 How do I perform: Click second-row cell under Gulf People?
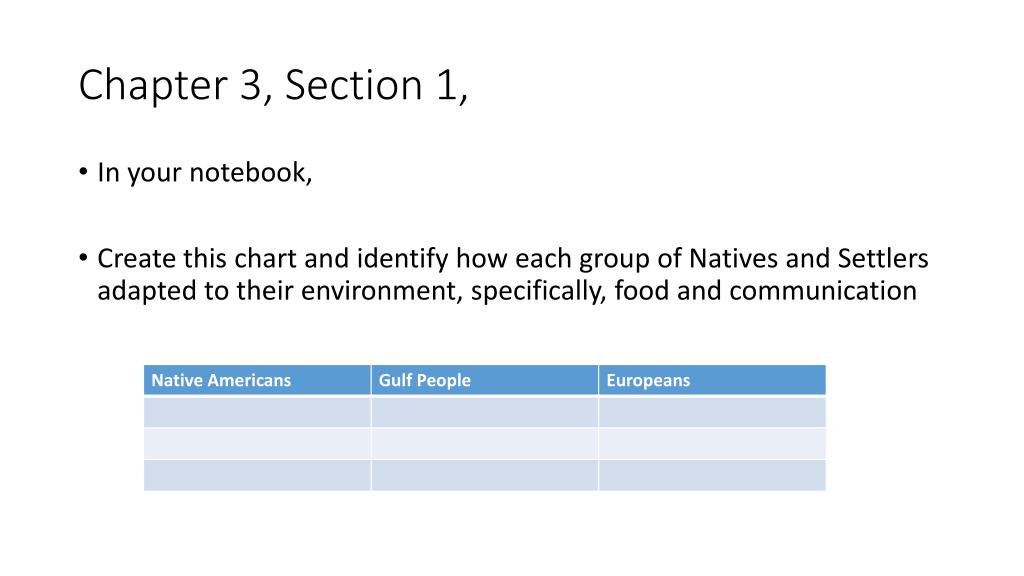tap(485, 443)
